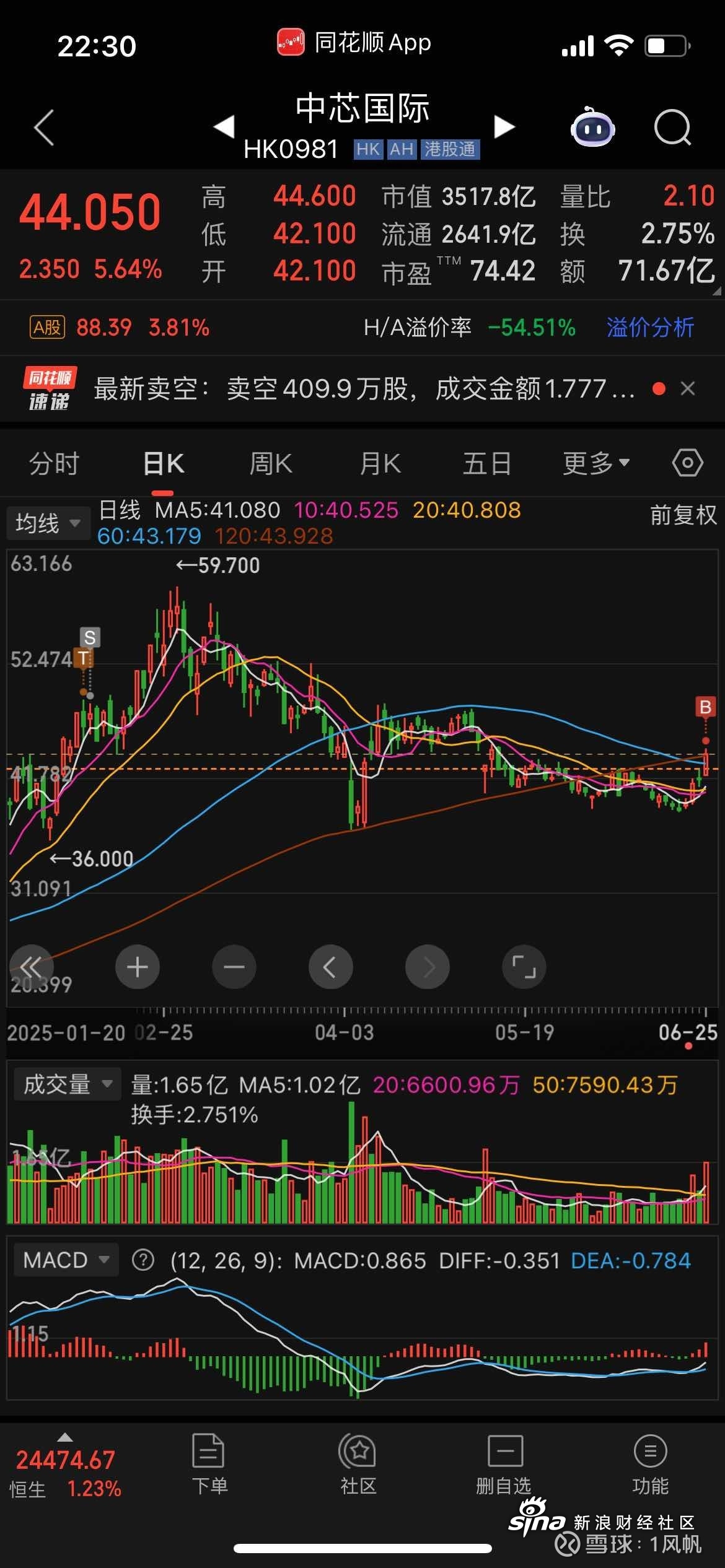Open the 均线 indicator dropdown
Image resolution: width=725 pixels, height=1568 pixels.
point(48,523)
